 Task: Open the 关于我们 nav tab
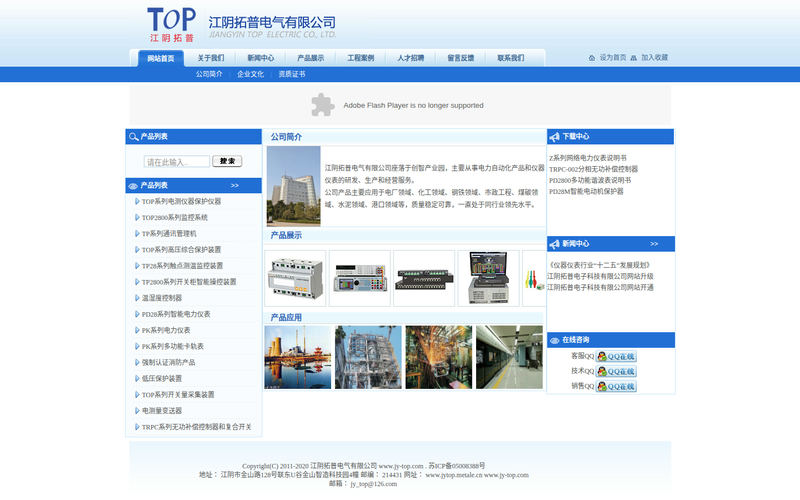point(211,58)
